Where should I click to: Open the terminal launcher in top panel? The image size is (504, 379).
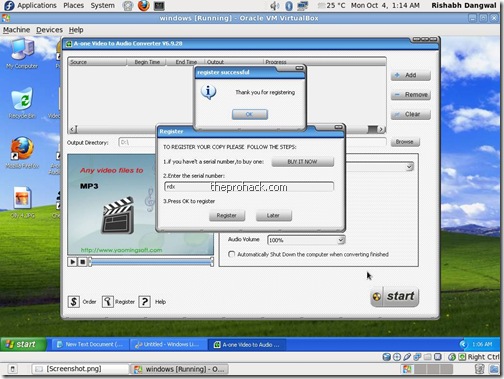(x=159, y=5)
